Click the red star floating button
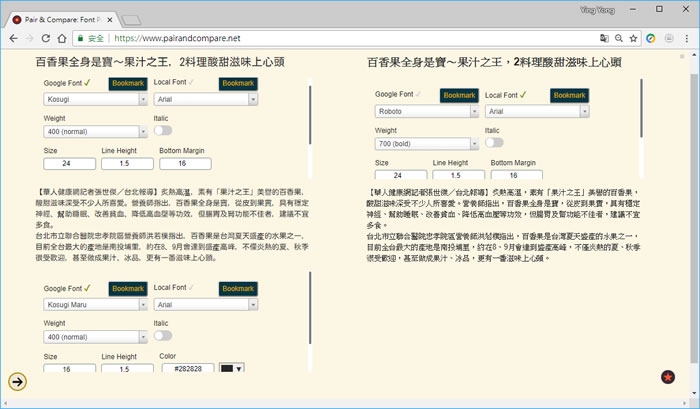 668,377
